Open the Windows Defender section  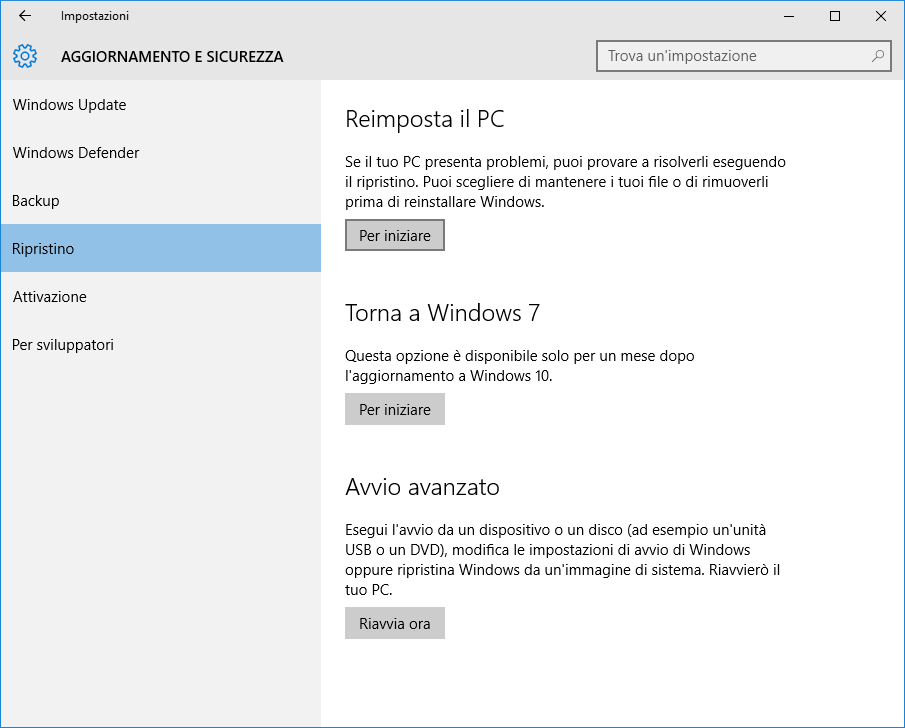click(x=160, y=152)
